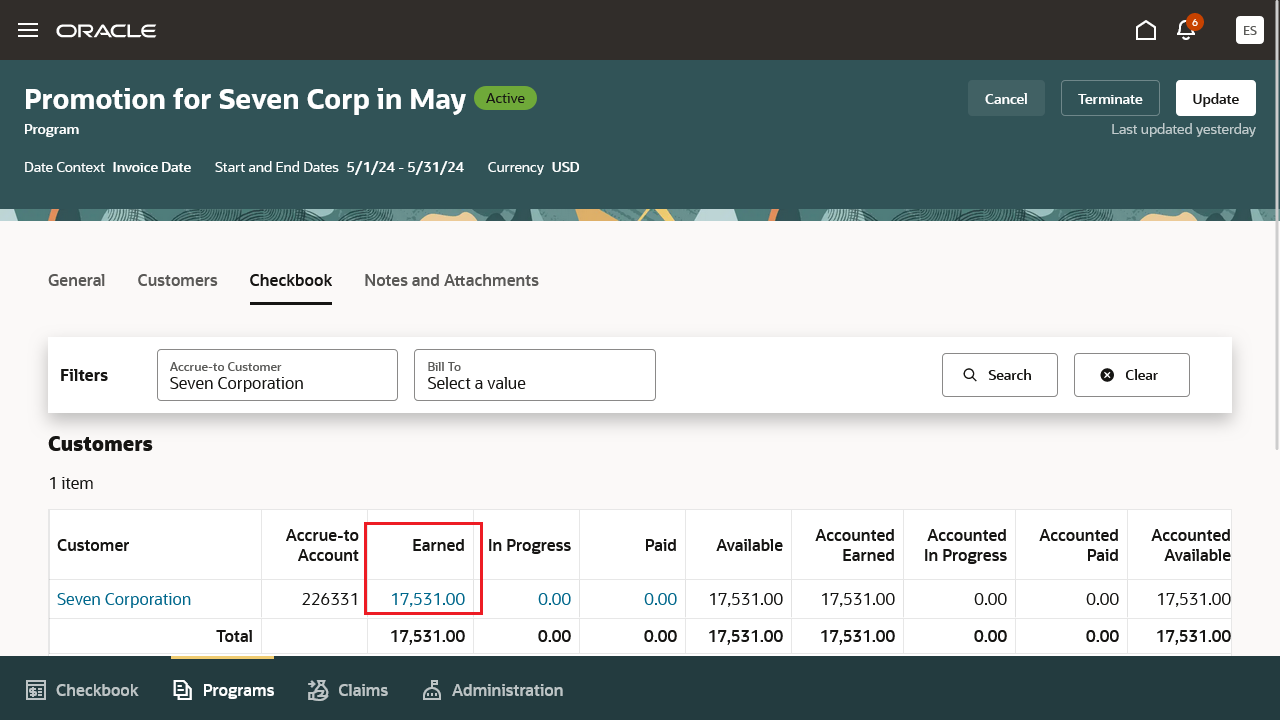Terminate the promotion program

pos(1110,98)
